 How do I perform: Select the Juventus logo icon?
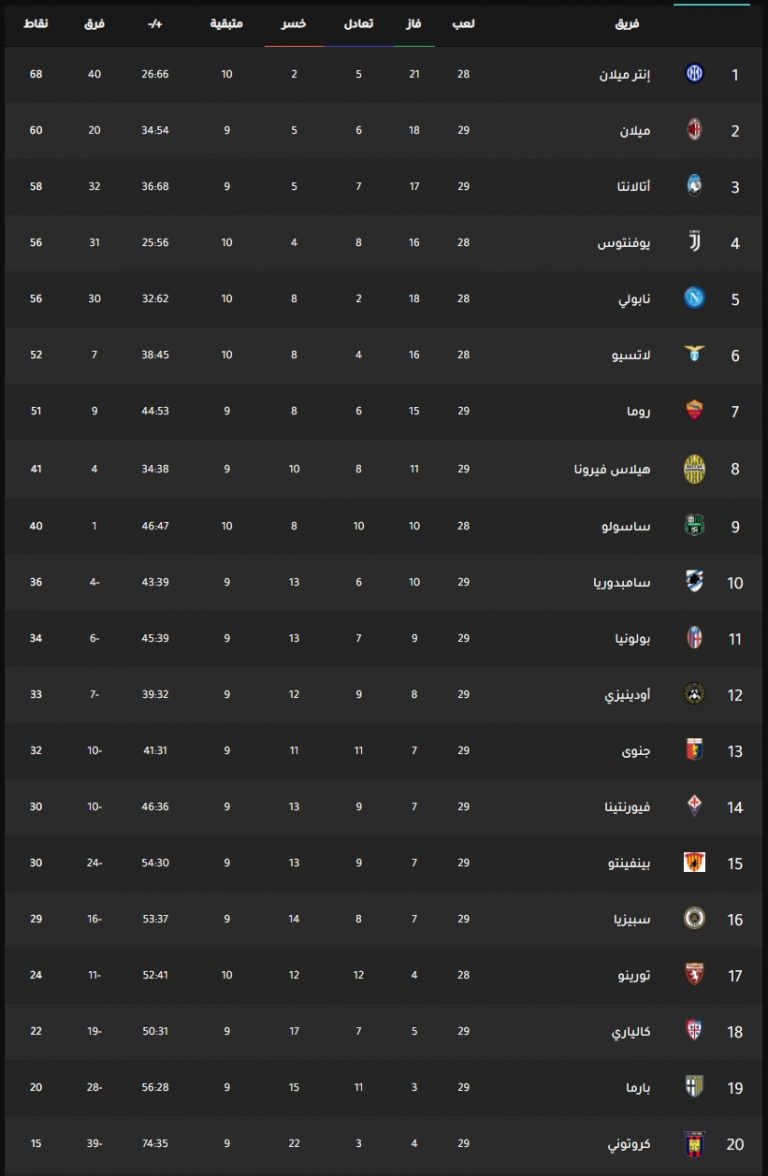(x=694, y=242)
